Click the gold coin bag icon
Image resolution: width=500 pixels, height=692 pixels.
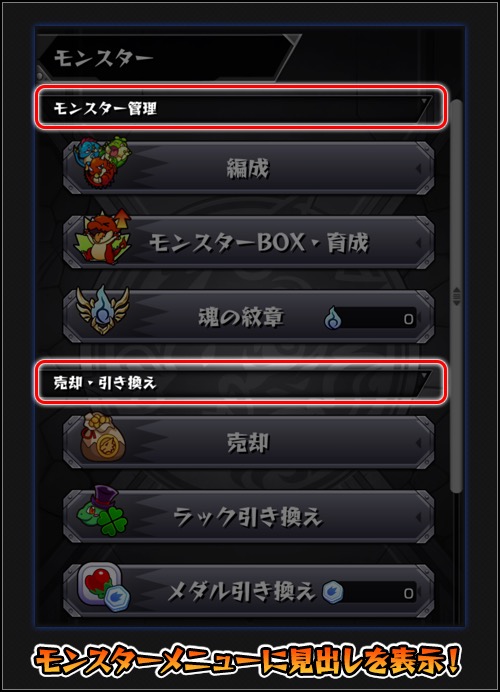[x=103, y=437]
